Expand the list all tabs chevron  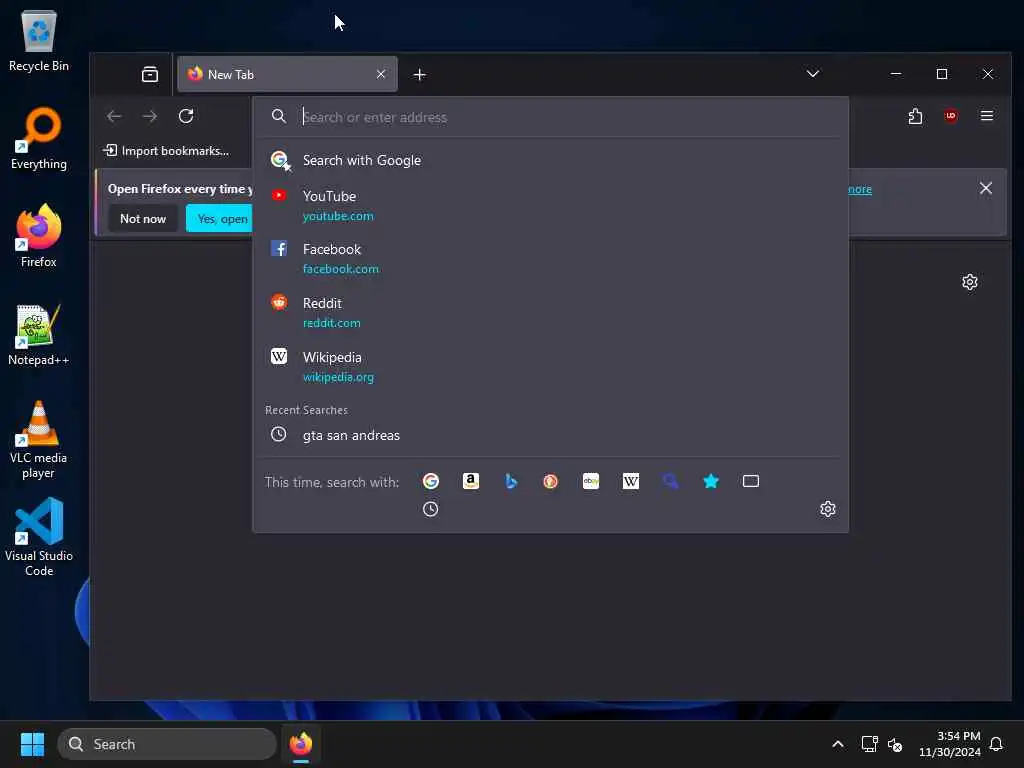coord(812,73)
